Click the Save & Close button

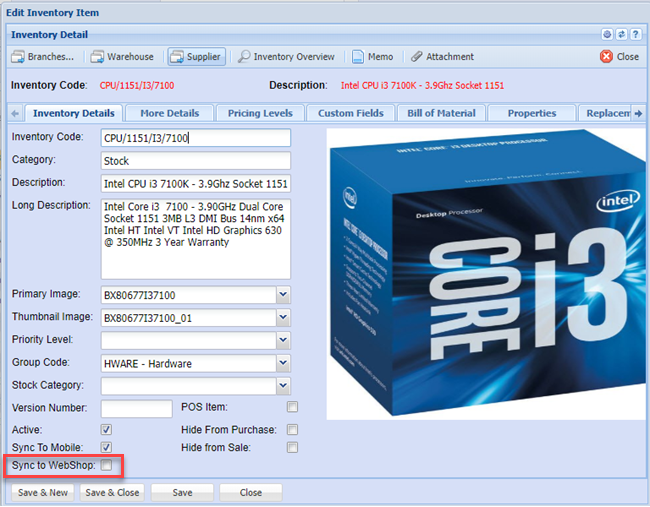point(112,493)
